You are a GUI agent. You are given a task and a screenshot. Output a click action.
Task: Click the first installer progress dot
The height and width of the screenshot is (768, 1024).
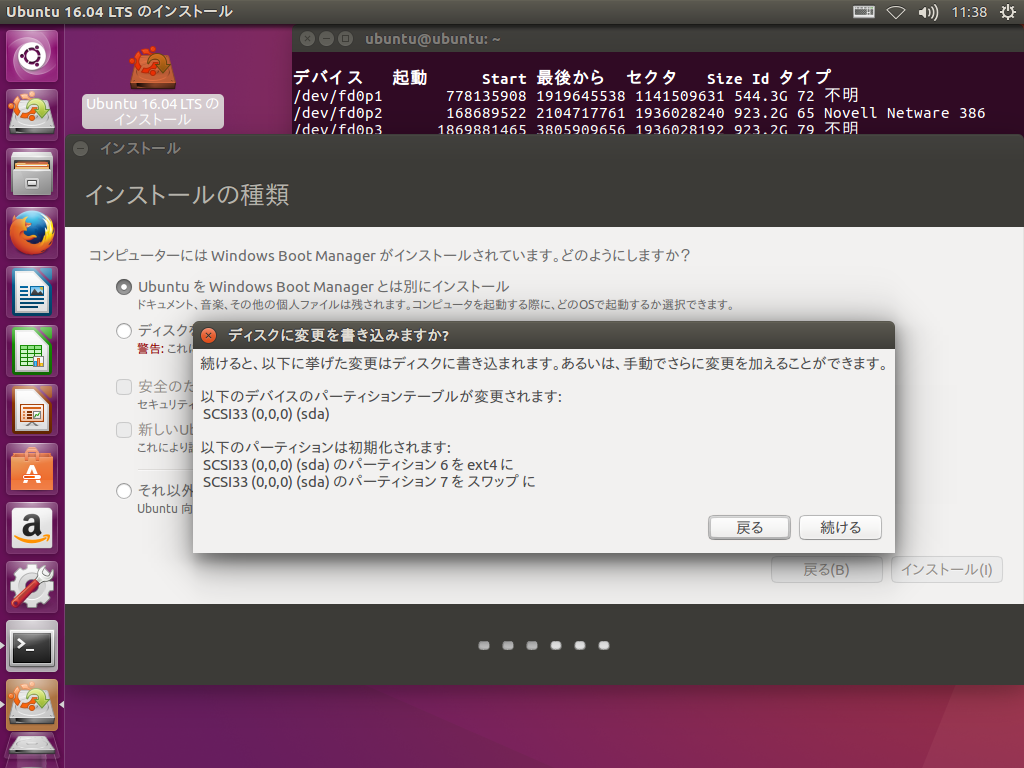pyautogui.click(x=484, y=645)
